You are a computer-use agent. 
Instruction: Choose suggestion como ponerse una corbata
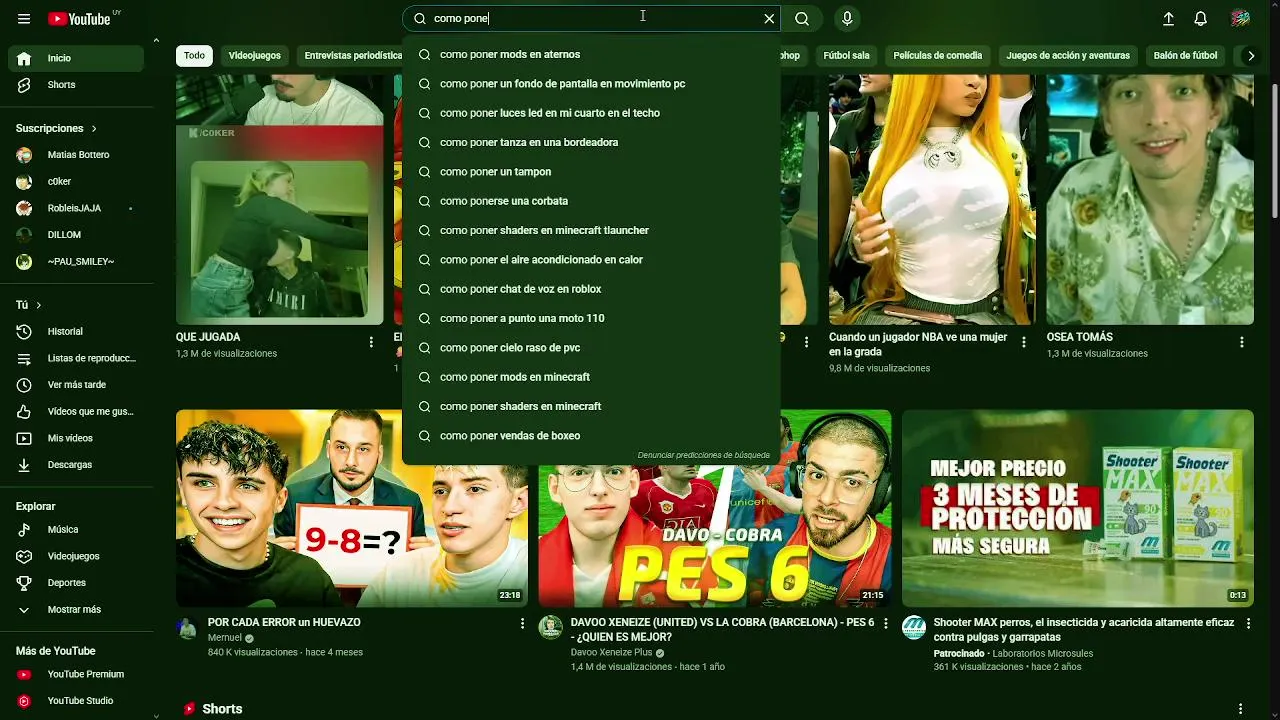(591, 201)
